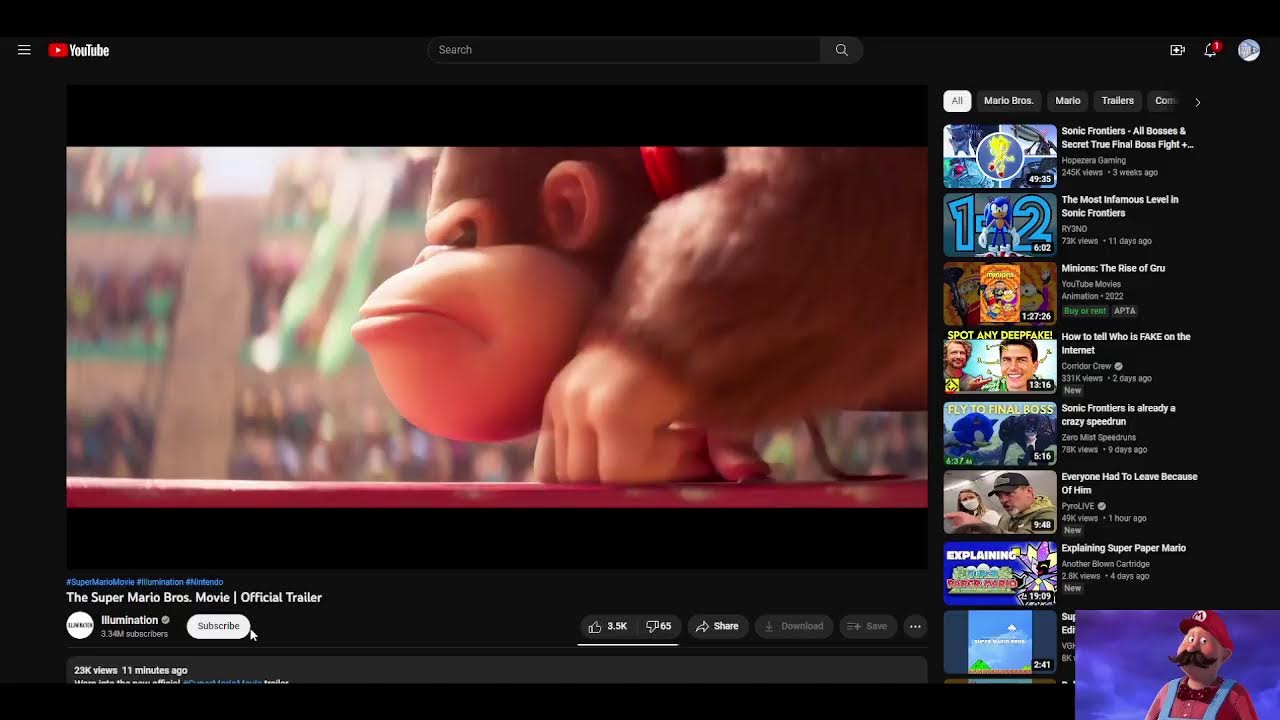
Task: Open the notifications bell
Action: click(x=1211, y=50)
